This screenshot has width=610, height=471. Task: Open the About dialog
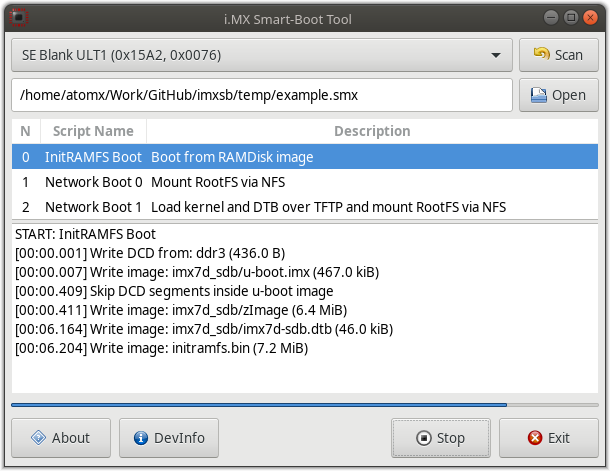click(x=61, y=438)
